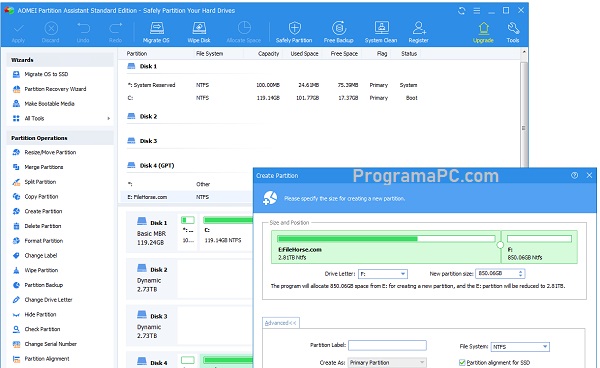Open the Tools toolbar menu
600x368 pixels.
(x=513, y=32)
